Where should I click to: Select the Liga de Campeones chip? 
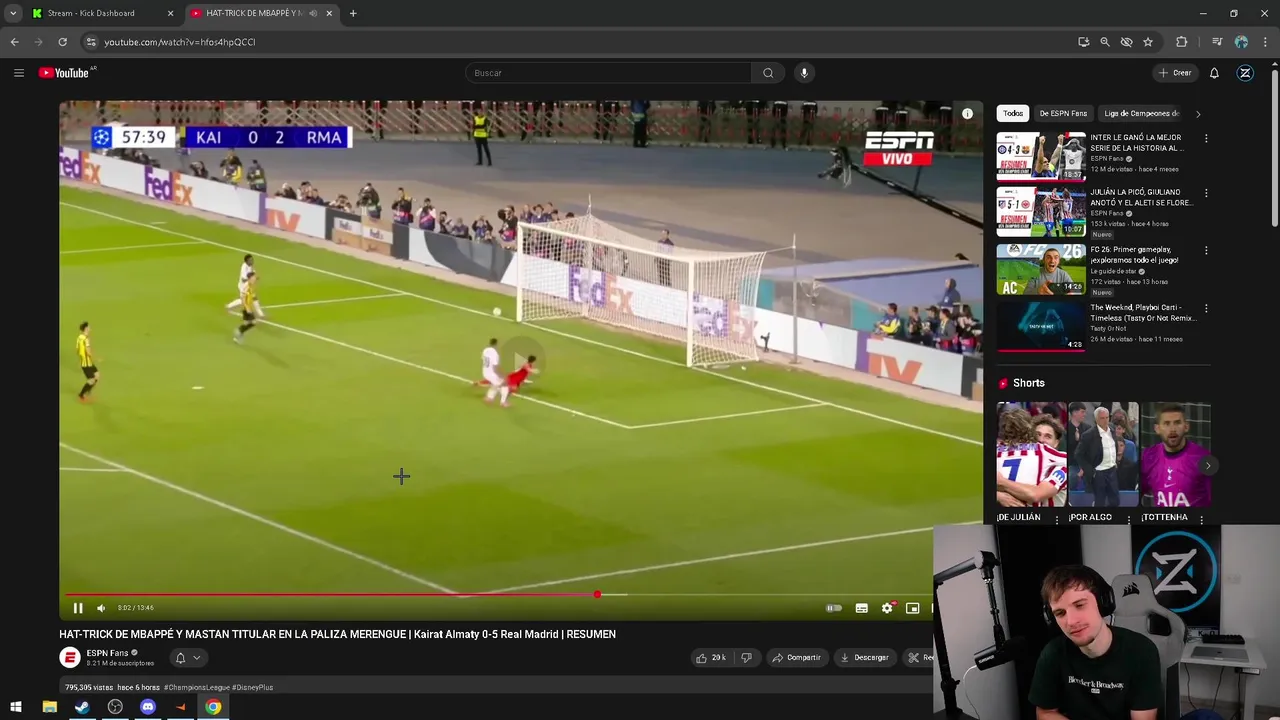click(x=1141, y=114)
